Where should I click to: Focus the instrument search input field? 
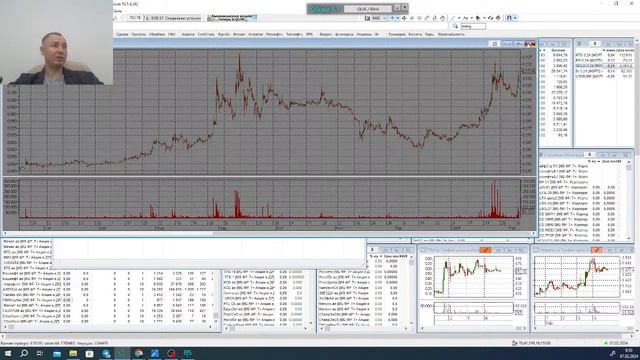473,26
